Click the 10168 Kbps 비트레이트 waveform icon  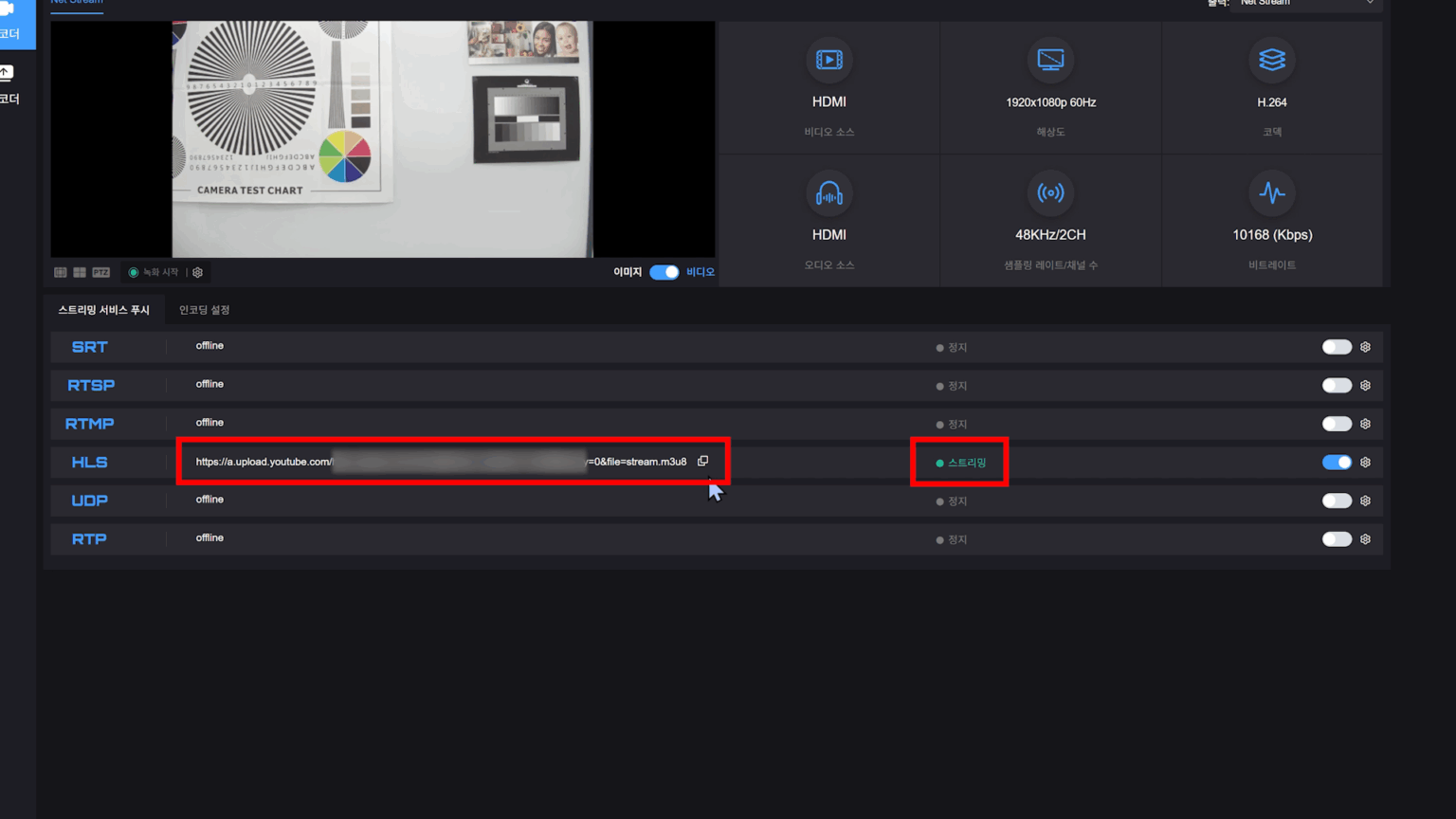coord(1271,193)
